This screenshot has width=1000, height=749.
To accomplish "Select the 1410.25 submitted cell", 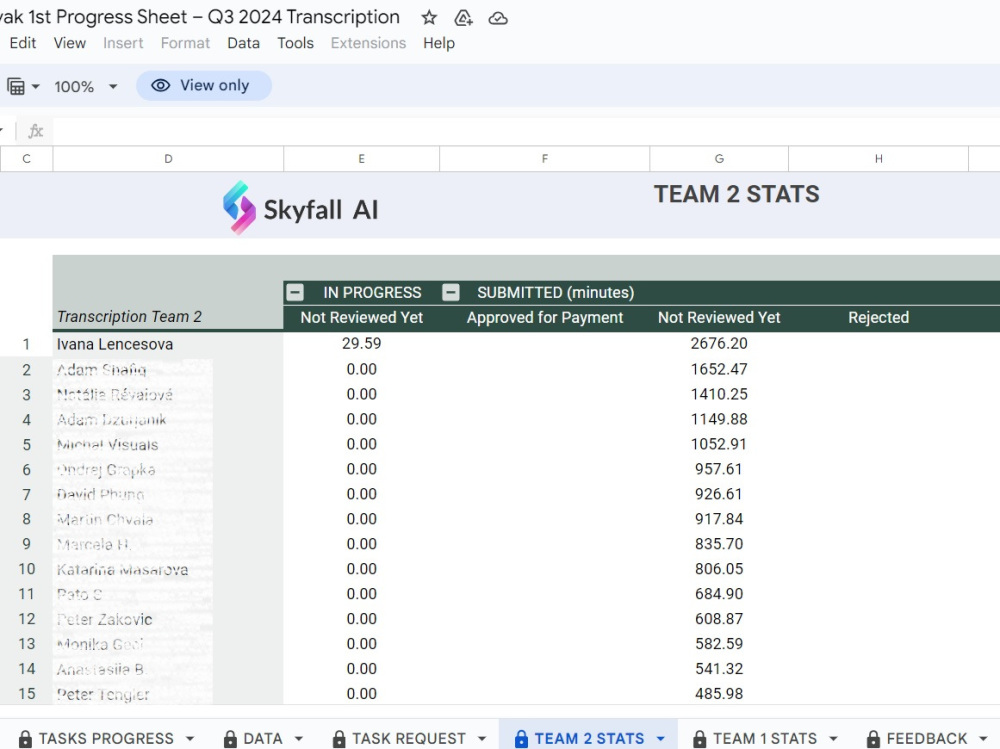I will click(719, 394).
